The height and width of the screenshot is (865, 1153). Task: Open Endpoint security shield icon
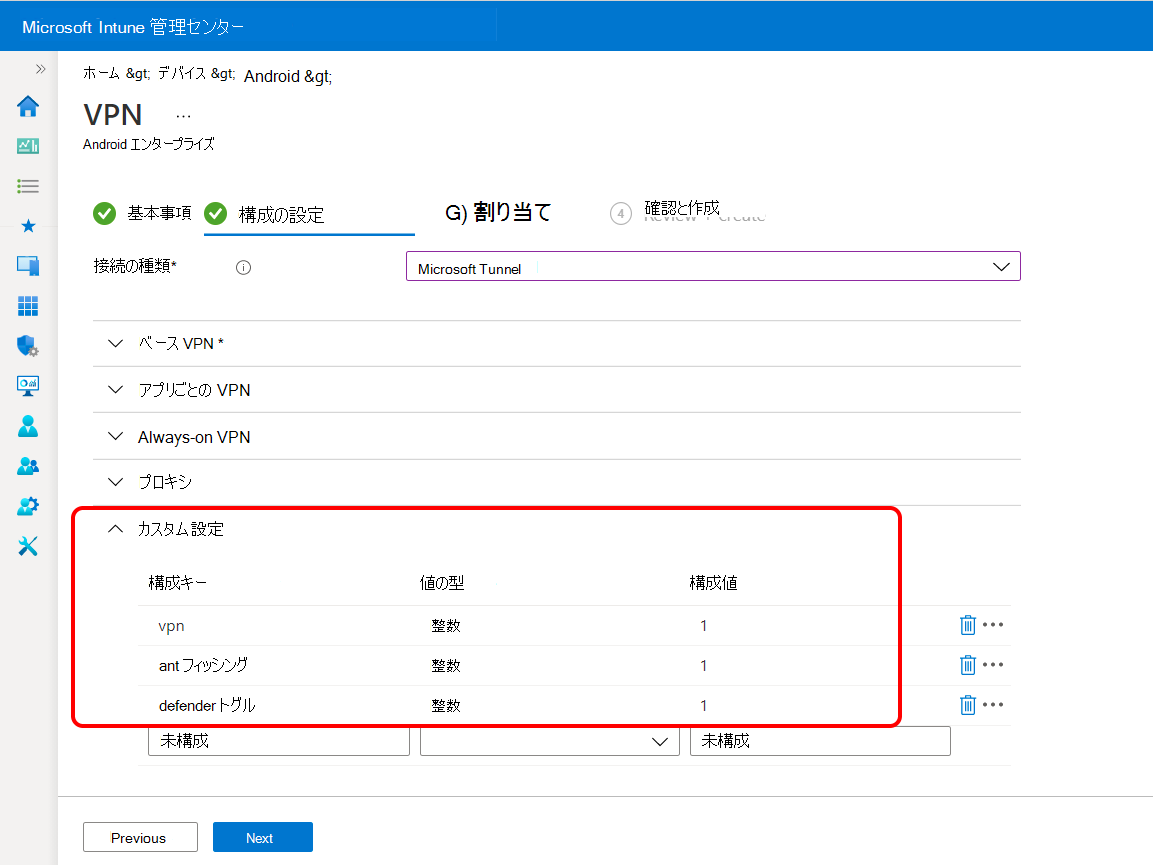click(28, 346)
